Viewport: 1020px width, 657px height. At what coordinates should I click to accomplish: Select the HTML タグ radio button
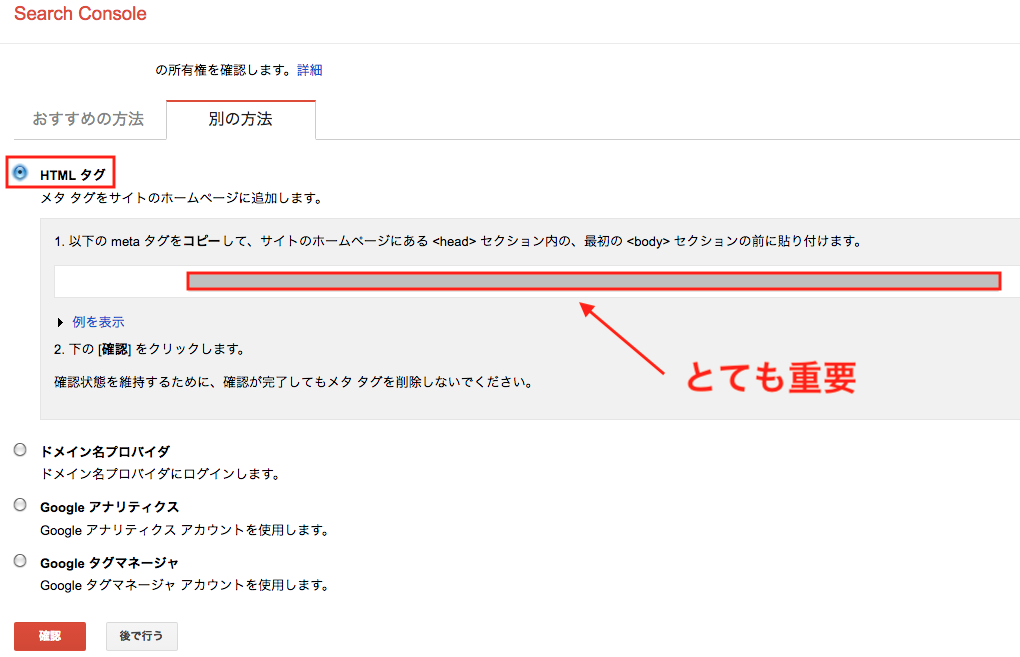(x=20, y=173)
